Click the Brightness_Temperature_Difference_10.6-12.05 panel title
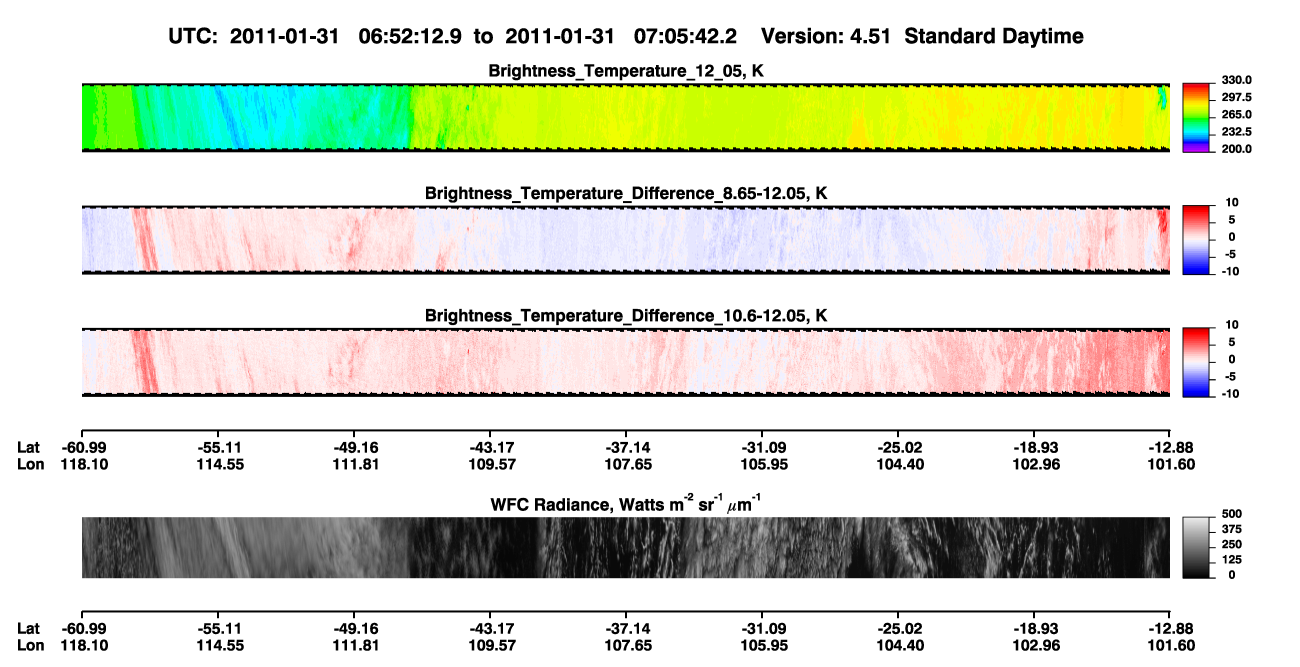 pyautogui.click(x=626, y=315)
